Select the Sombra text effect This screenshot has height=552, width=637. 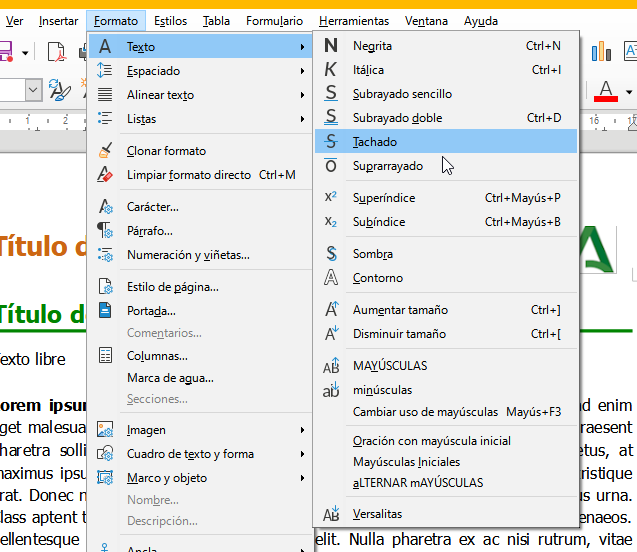(372, 254)
